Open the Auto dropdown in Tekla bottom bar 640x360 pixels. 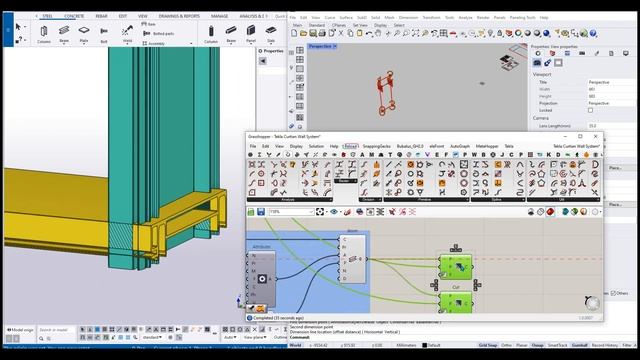pos(230,338)
